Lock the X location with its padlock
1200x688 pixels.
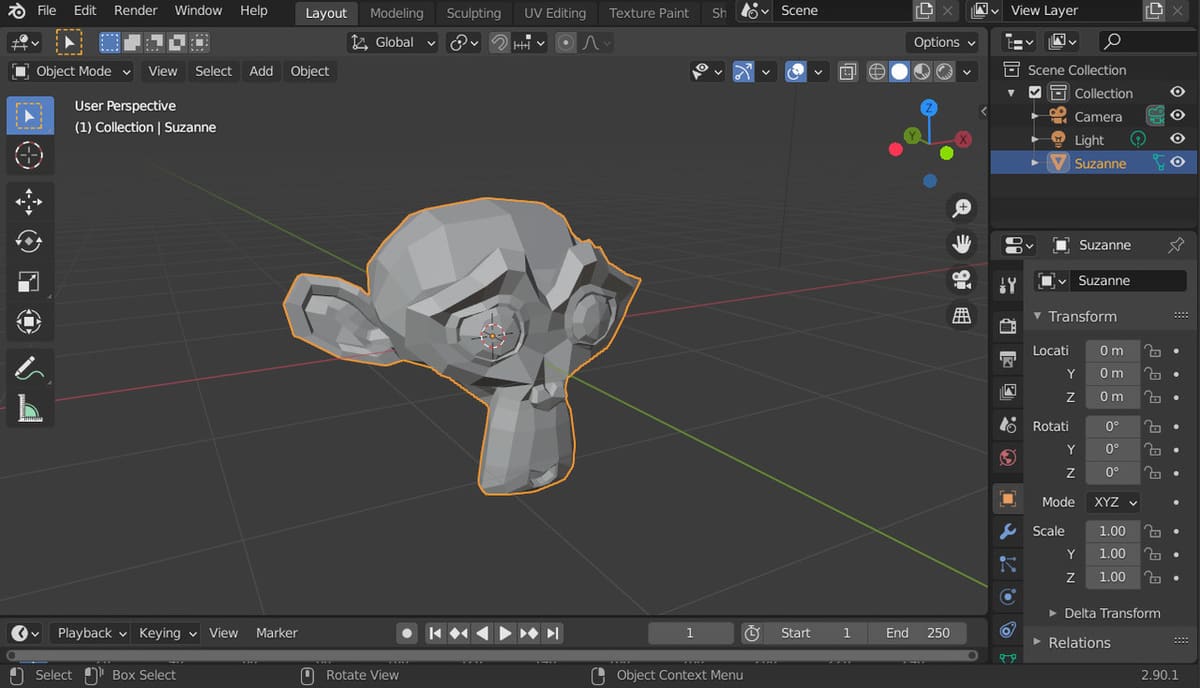pyautogui.click(x=1152, y=351)
